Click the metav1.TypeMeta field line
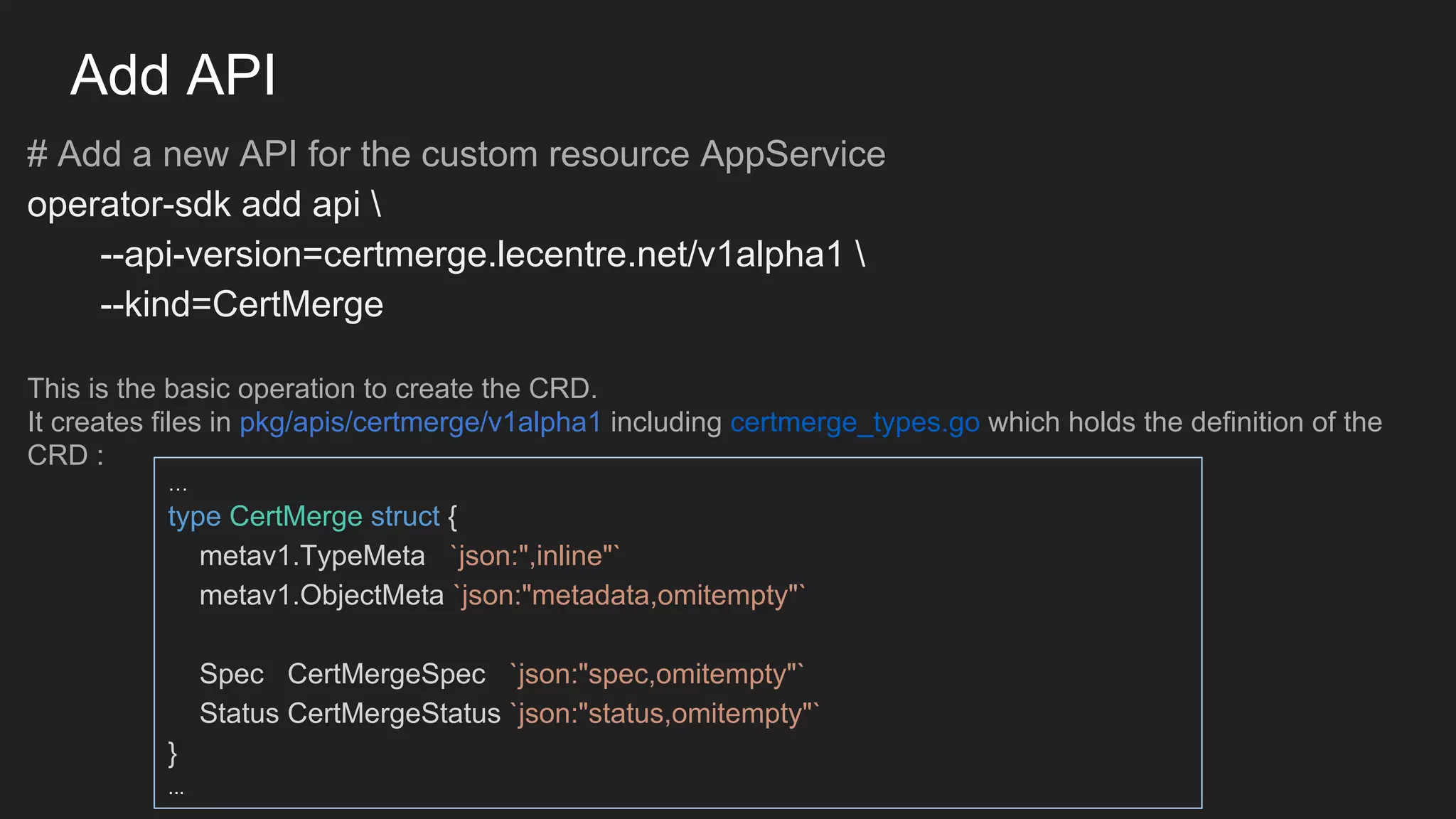The width and height of the screenshot is (1456, 819). (x=409, y=556)
